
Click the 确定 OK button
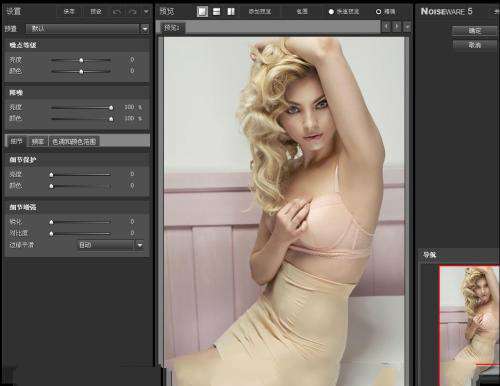click(x=475, y=31)
